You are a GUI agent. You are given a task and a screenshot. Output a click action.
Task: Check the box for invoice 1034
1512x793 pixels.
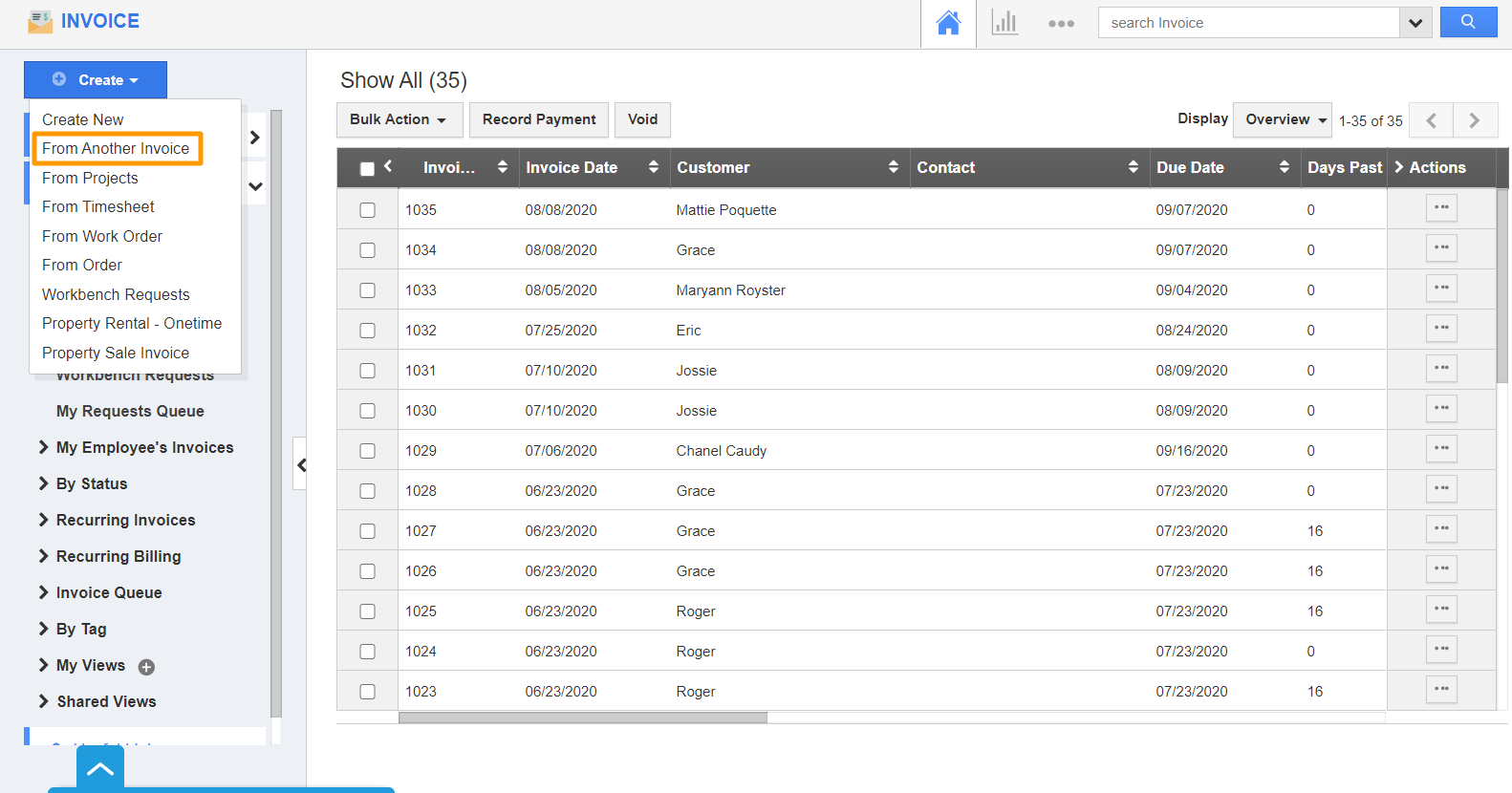coord(367,250)
